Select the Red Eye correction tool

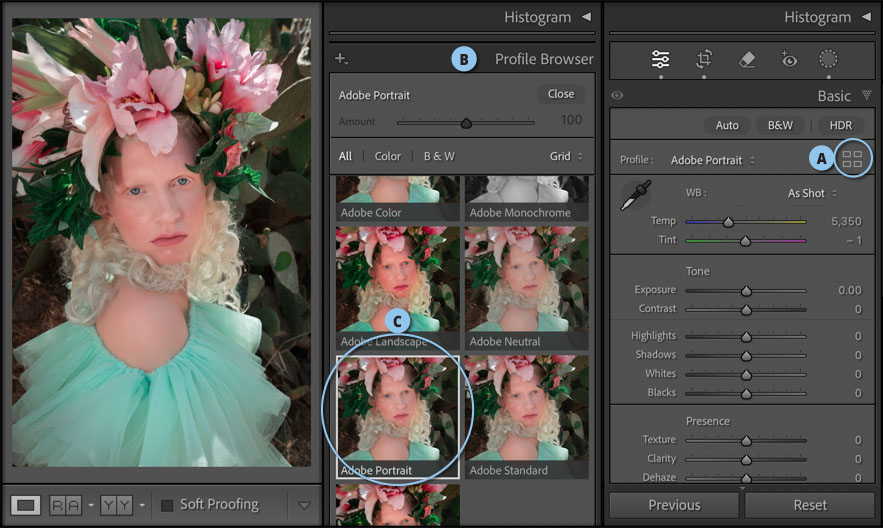coord(788,59)
